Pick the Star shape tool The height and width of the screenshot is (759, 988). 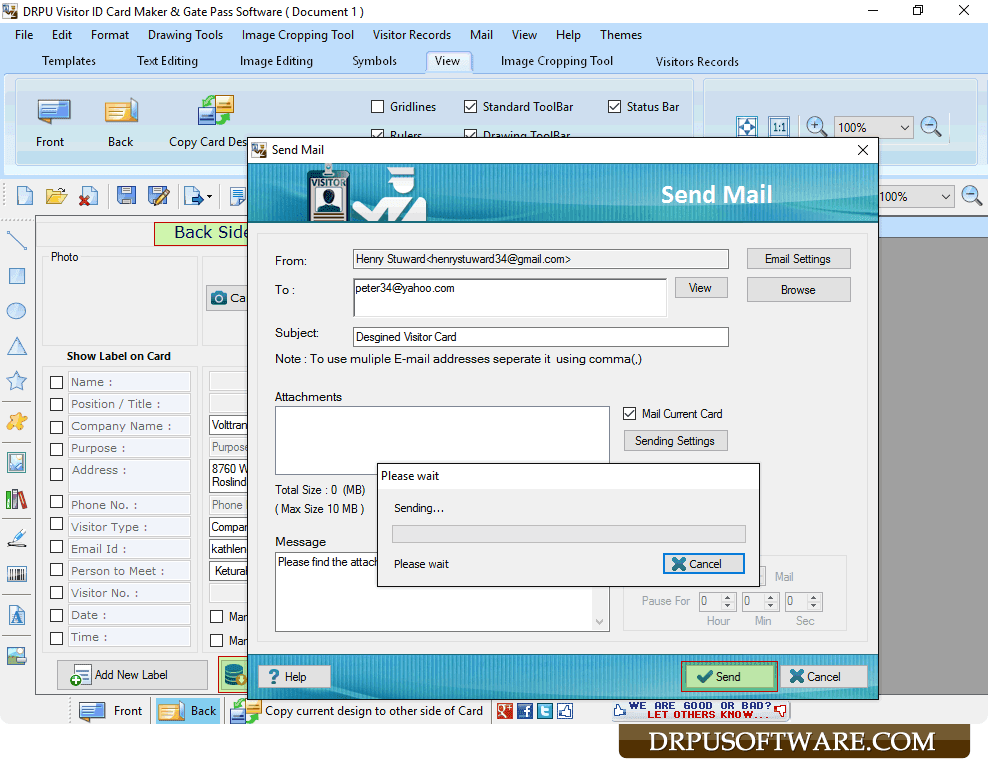coord(15,380)
